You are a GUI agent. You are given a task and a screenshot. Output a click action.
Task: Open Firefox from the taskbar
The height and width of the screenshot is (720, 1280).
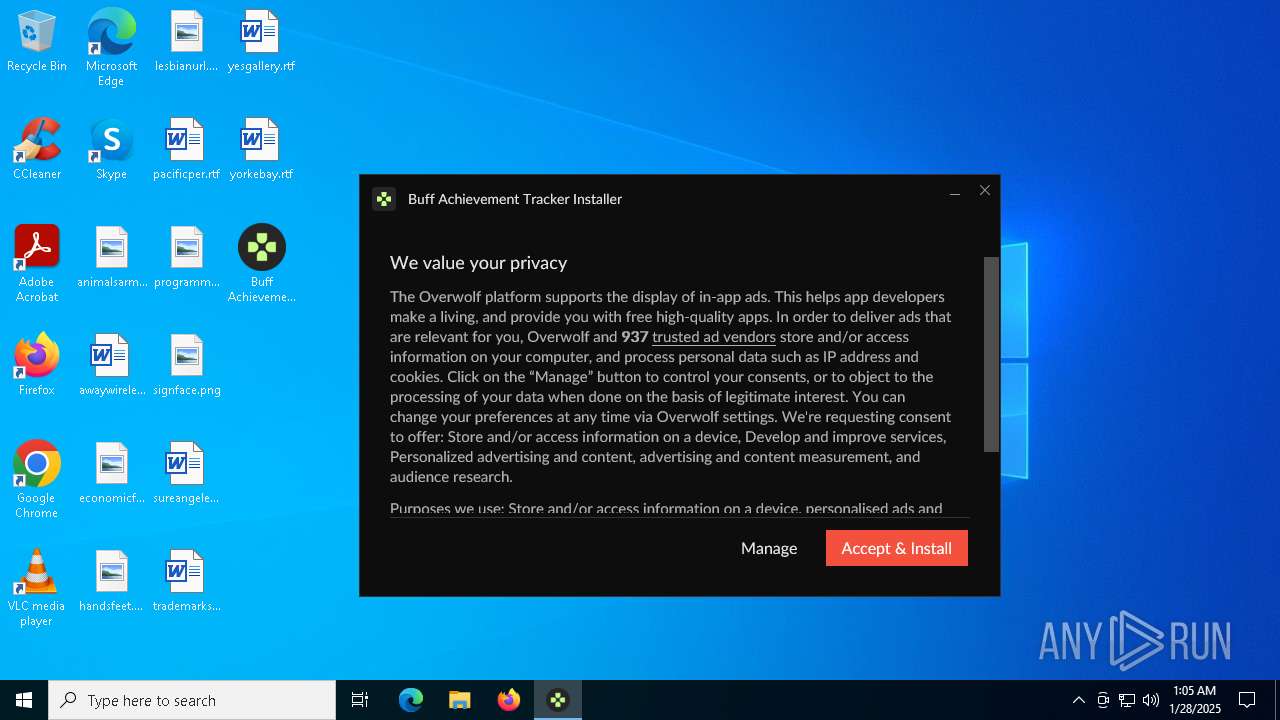tap(508, 700)
